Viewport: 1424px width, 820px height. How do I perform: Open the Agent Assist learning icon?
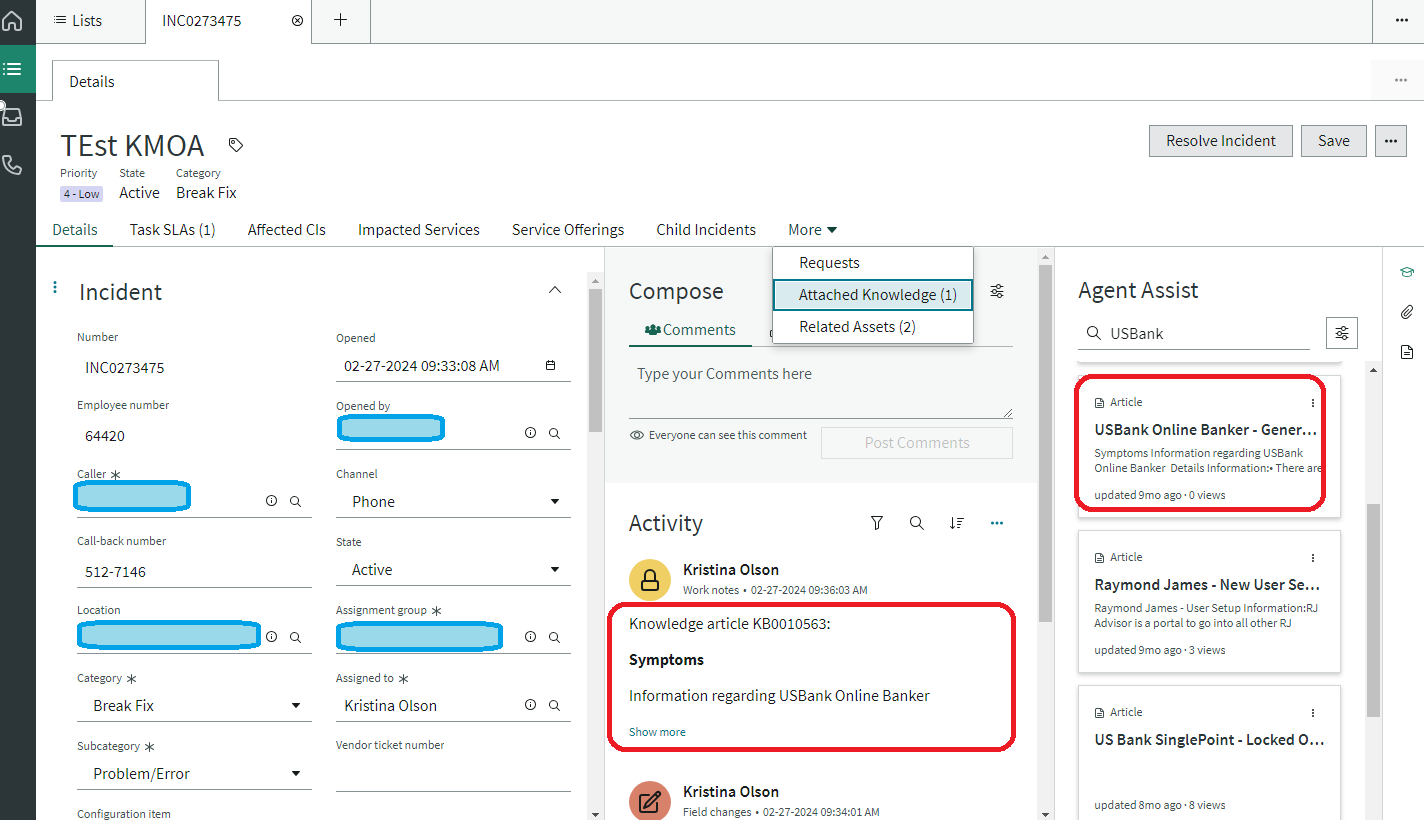pos(1407,271)
